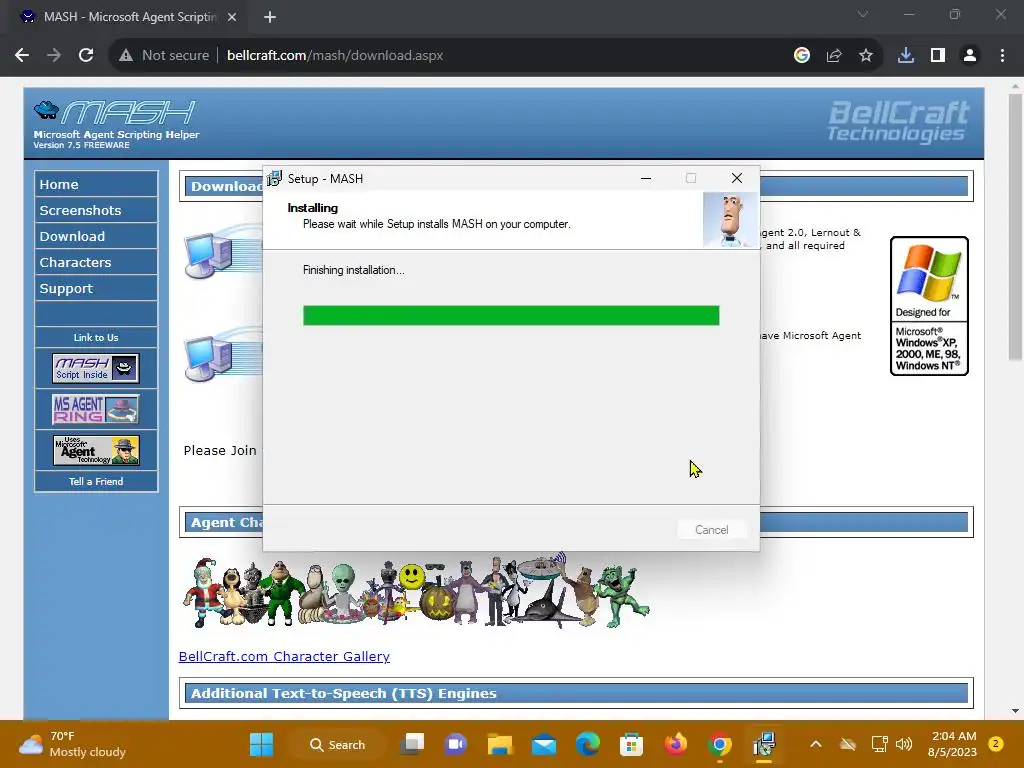The height and width of the screenshot is (768, 1024).
Task: Expand hidden system tray icons
Action: [816, 744]
